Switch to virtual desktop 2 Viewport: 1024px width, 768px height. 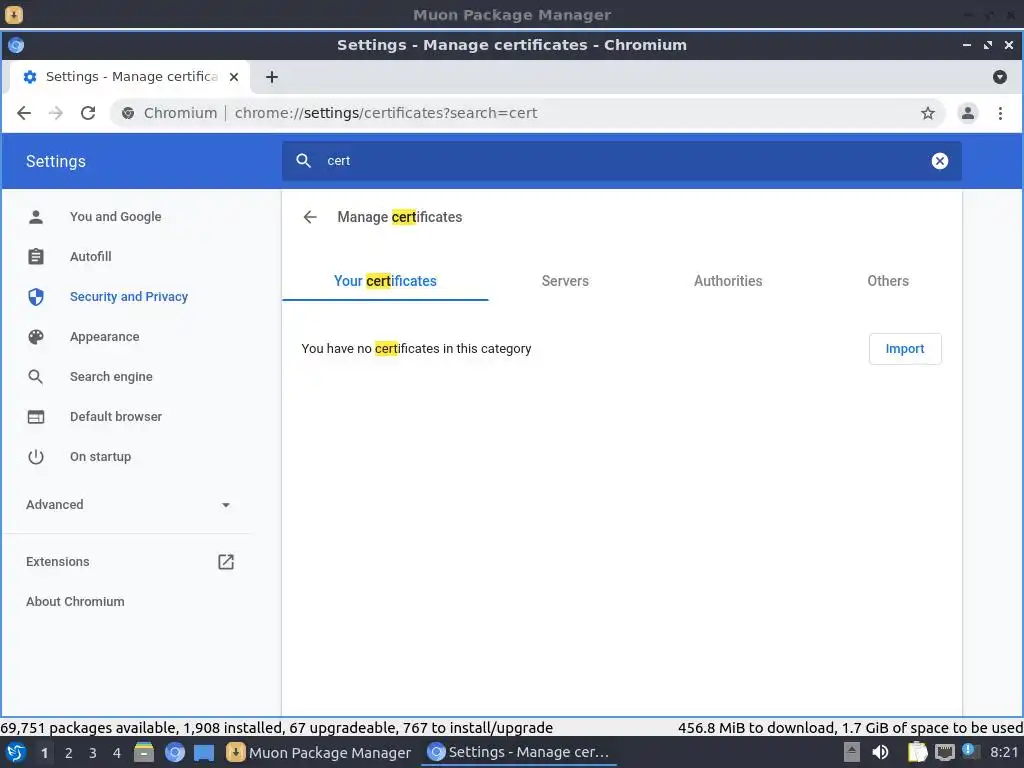[x=69, y=753]
